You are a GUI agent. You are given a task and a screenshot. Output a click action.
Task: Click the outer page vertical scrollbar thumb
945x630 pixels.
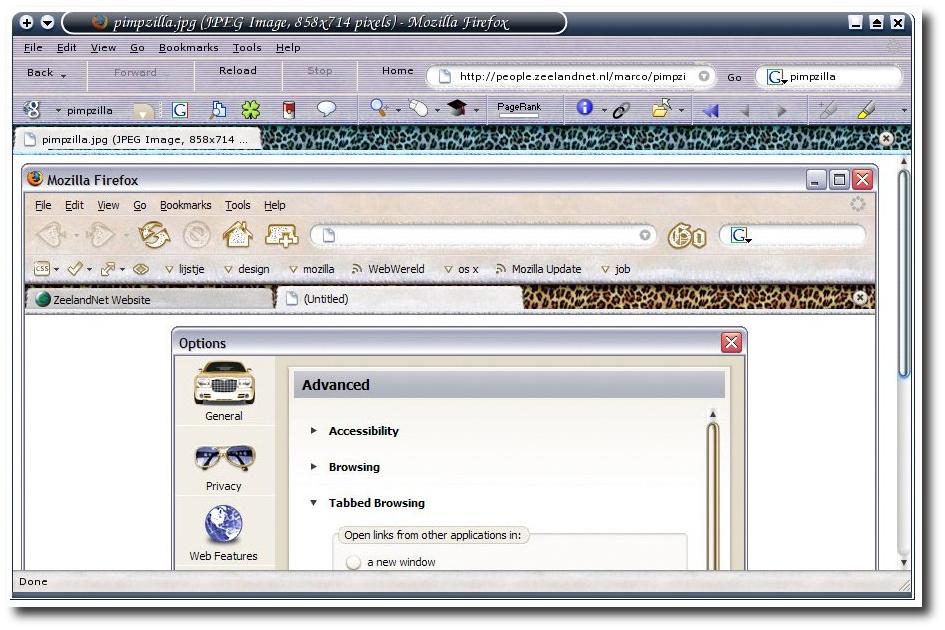pos(903,274)
